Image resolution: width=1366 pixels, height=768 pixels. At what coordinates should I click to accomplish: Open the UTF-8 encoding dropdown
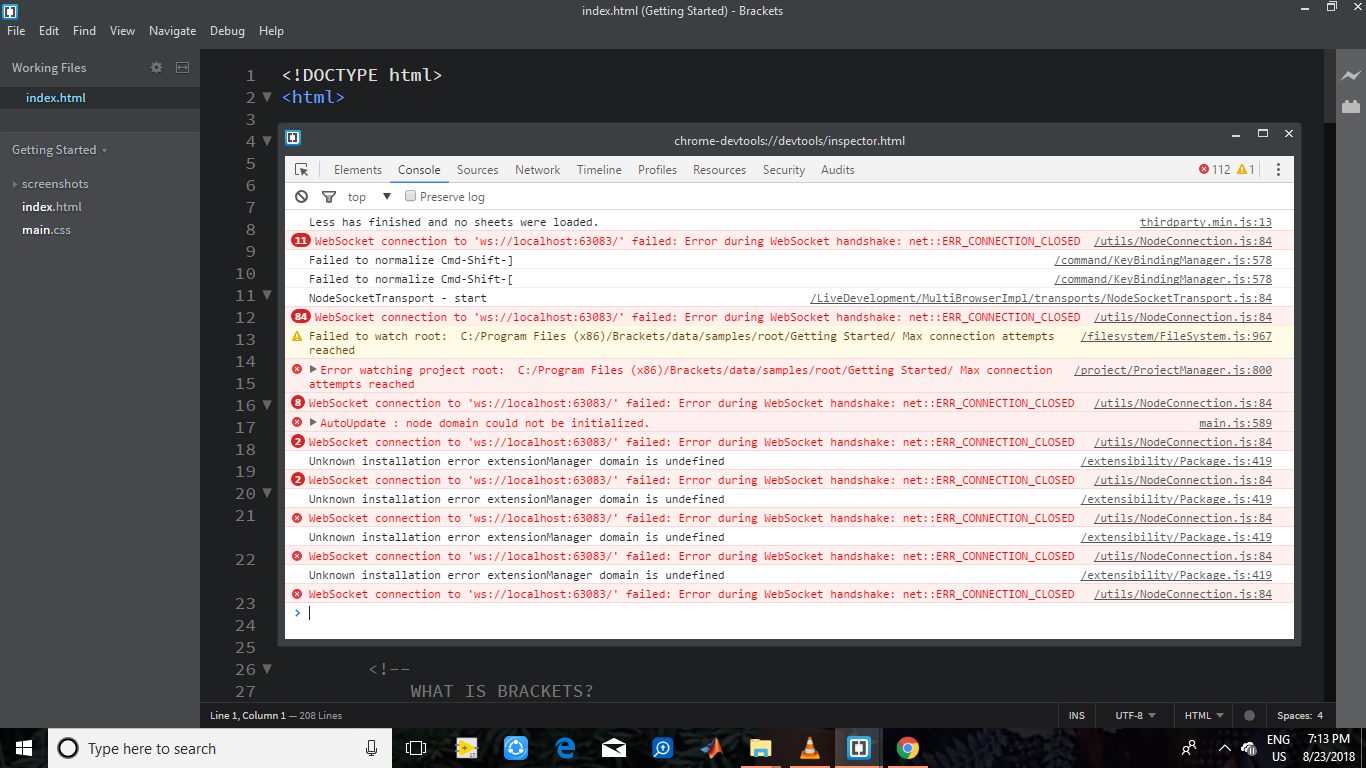click(x=1134, y=715)
